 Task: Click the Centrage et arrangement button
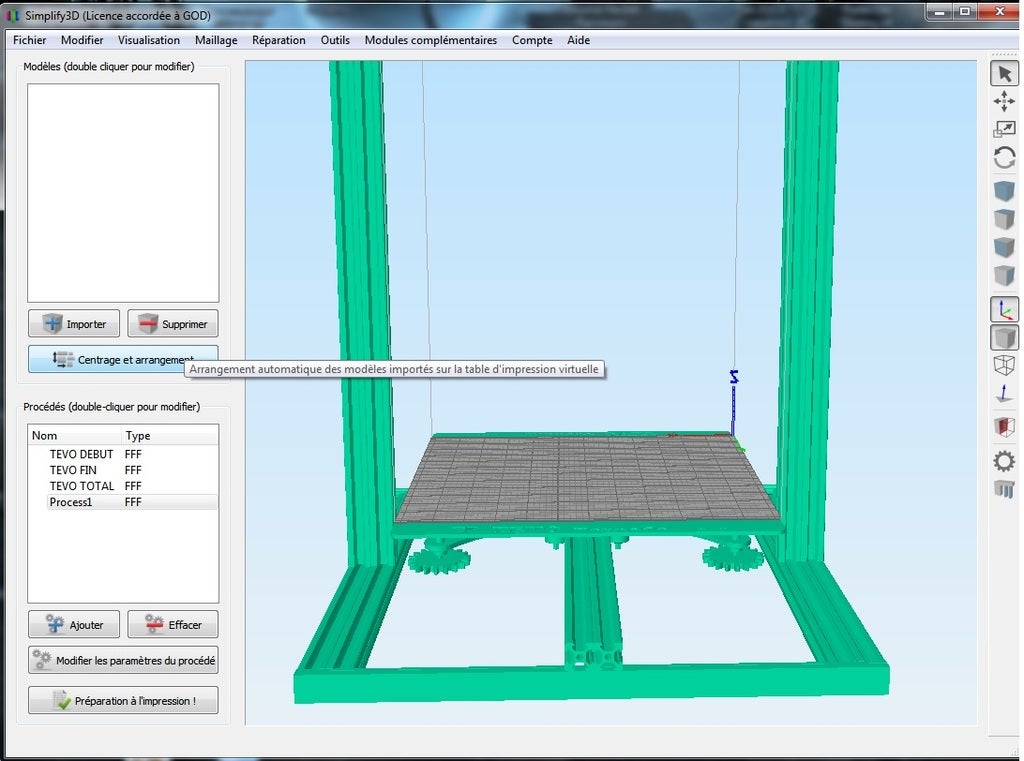pyautogui.click(x=123, y=359)
